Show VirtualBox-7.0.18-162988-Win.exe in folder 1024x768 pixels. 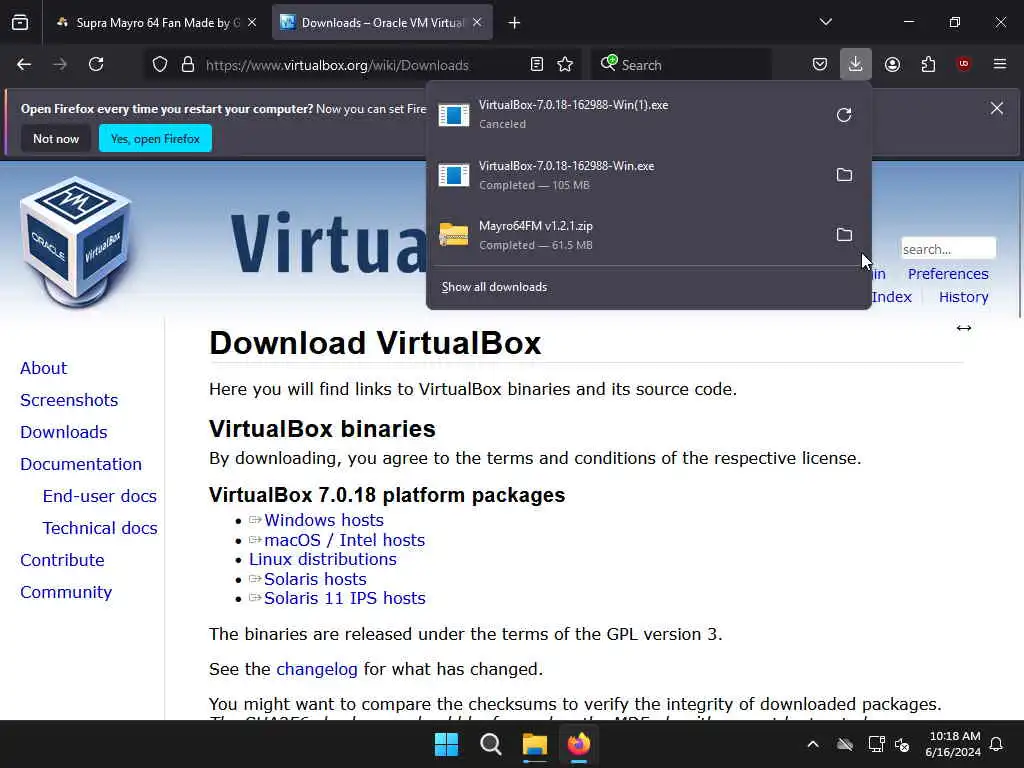844,175
